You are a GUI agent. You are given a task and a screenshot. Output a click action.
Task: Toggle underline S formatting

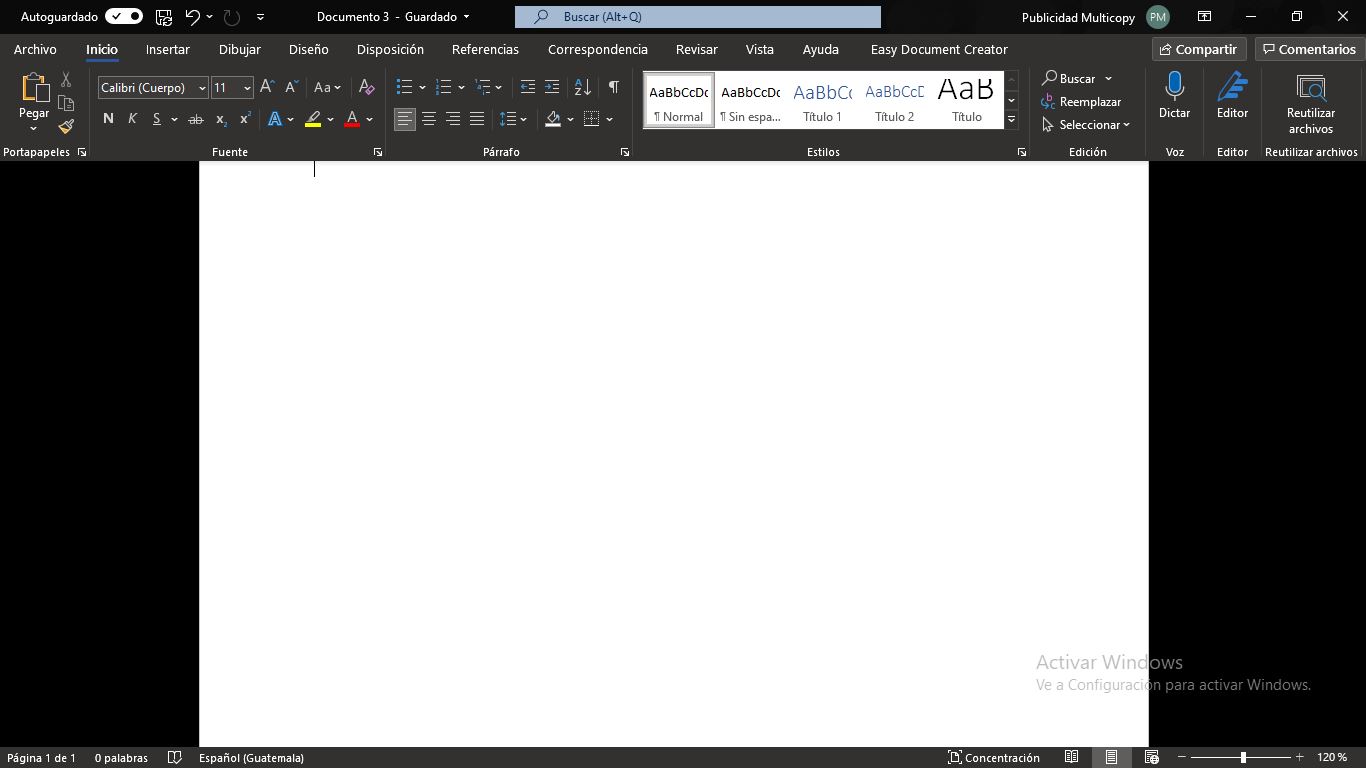click(156, 119)
